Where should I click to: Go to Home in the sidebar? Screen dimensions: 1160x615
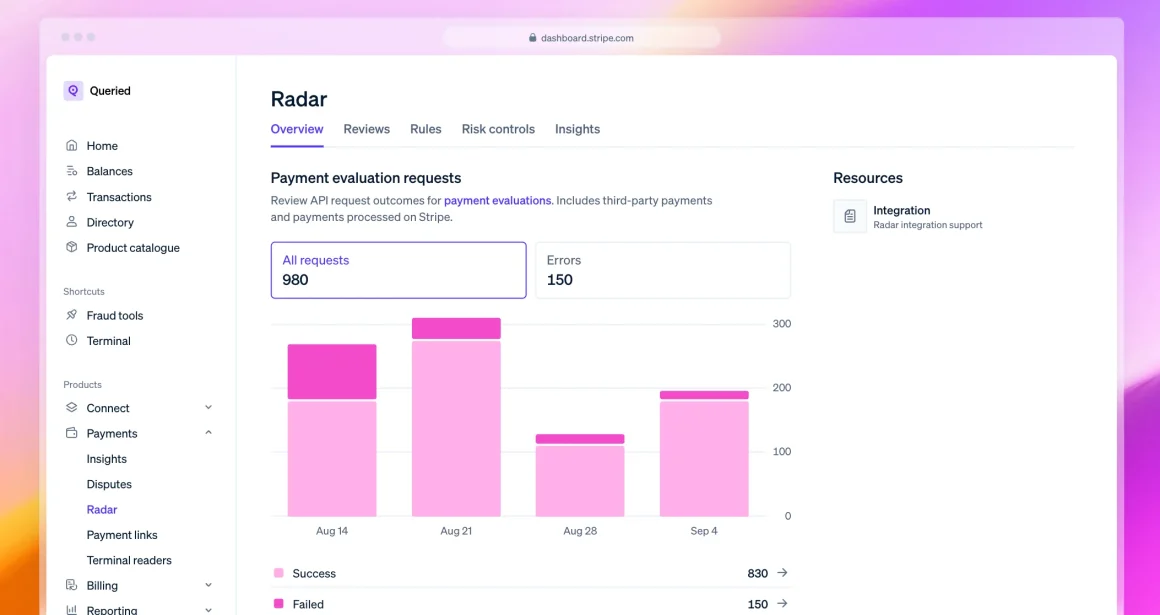102,146
